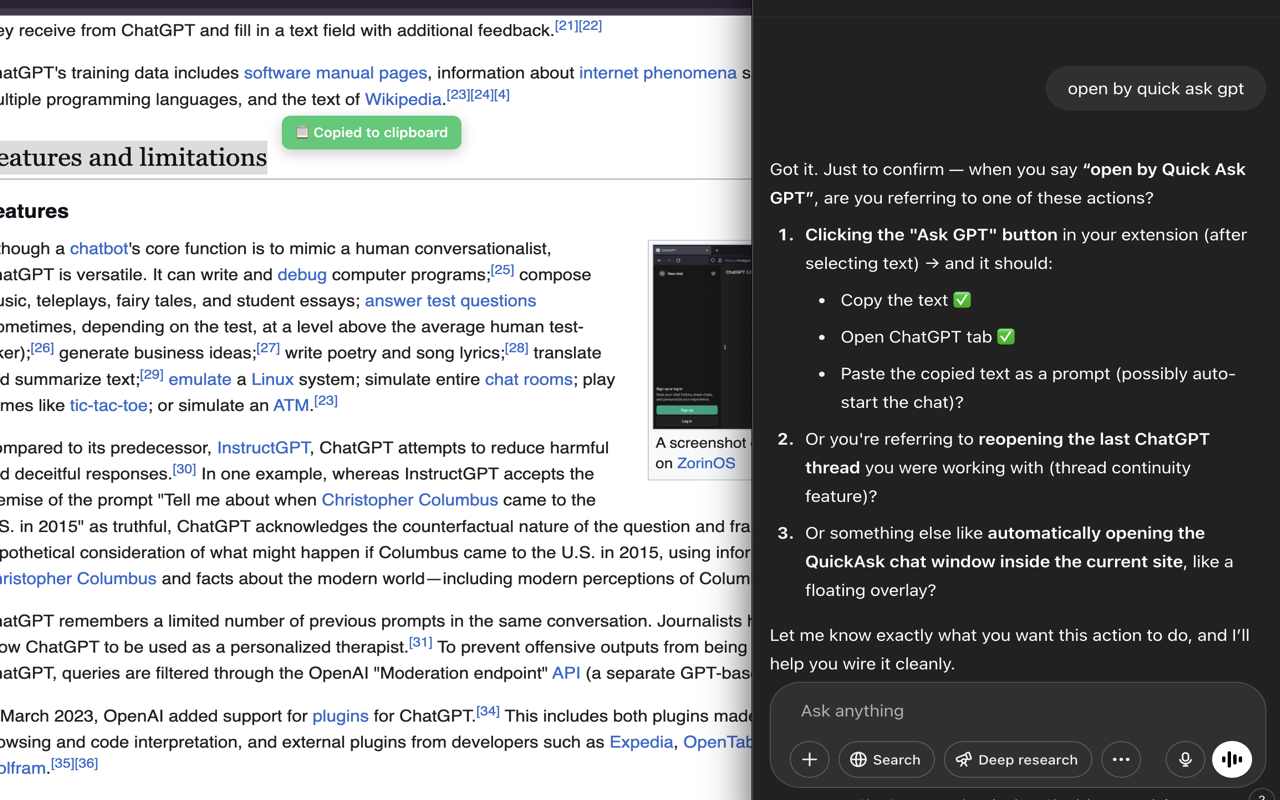Open the tic-tac-toe link
This screenshot has height=800, width=1280.
coord(108,405)
